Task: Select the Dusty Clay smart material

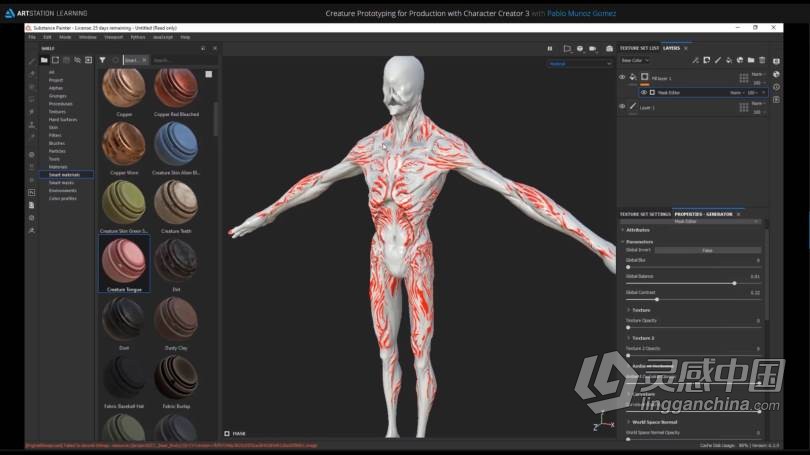Action: click(176, 324)
